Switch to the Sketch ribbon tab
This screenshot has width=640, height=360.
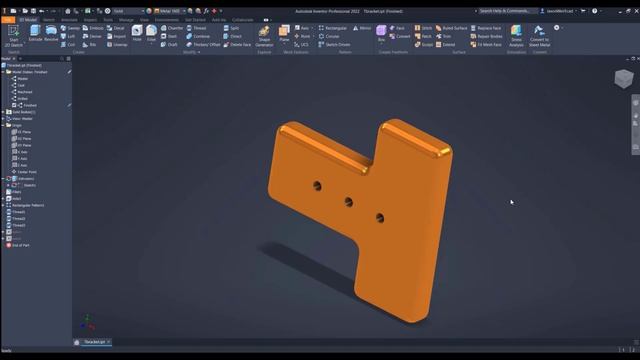49,20
